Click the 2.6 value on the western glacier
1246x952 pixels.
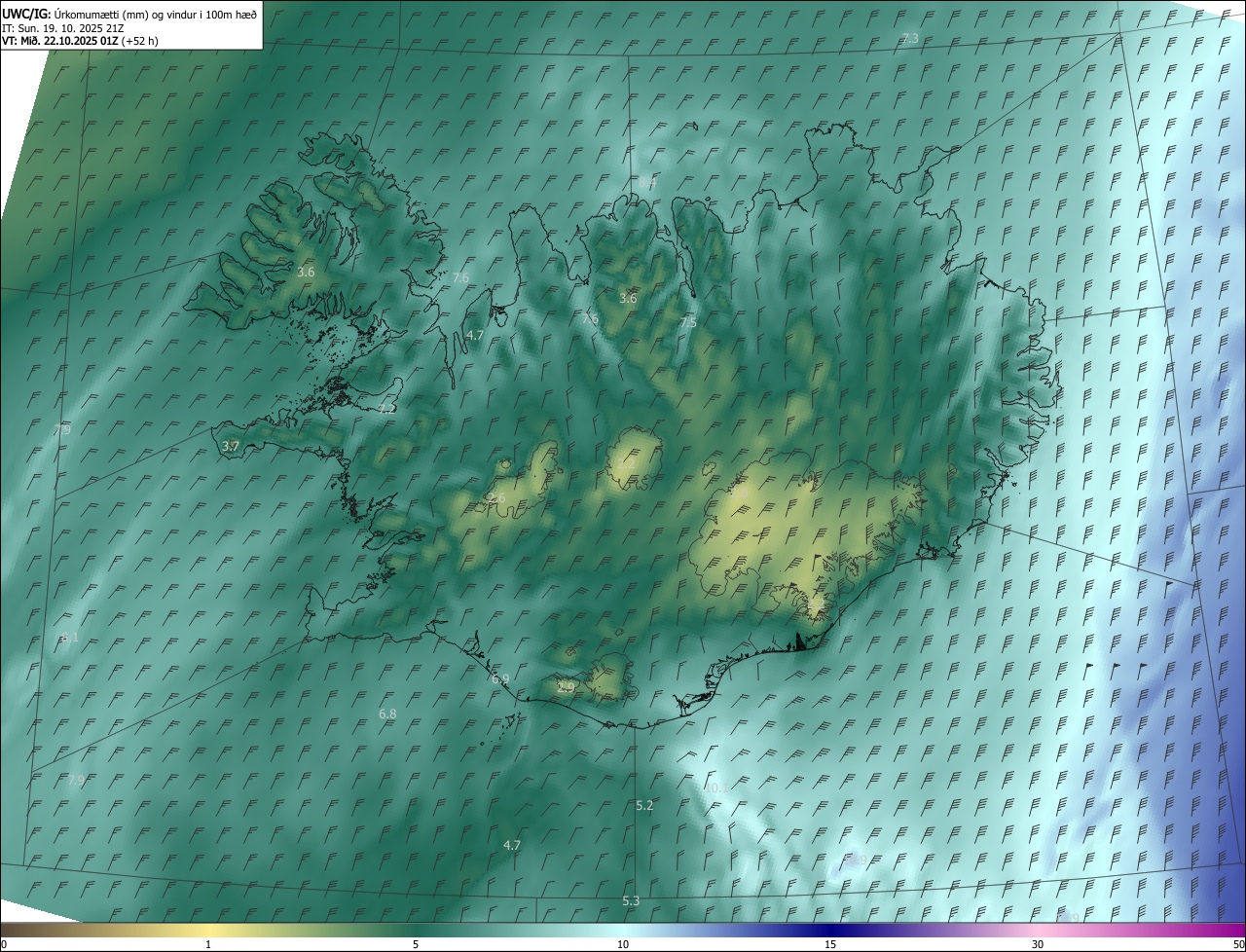[x=496, y=498]
